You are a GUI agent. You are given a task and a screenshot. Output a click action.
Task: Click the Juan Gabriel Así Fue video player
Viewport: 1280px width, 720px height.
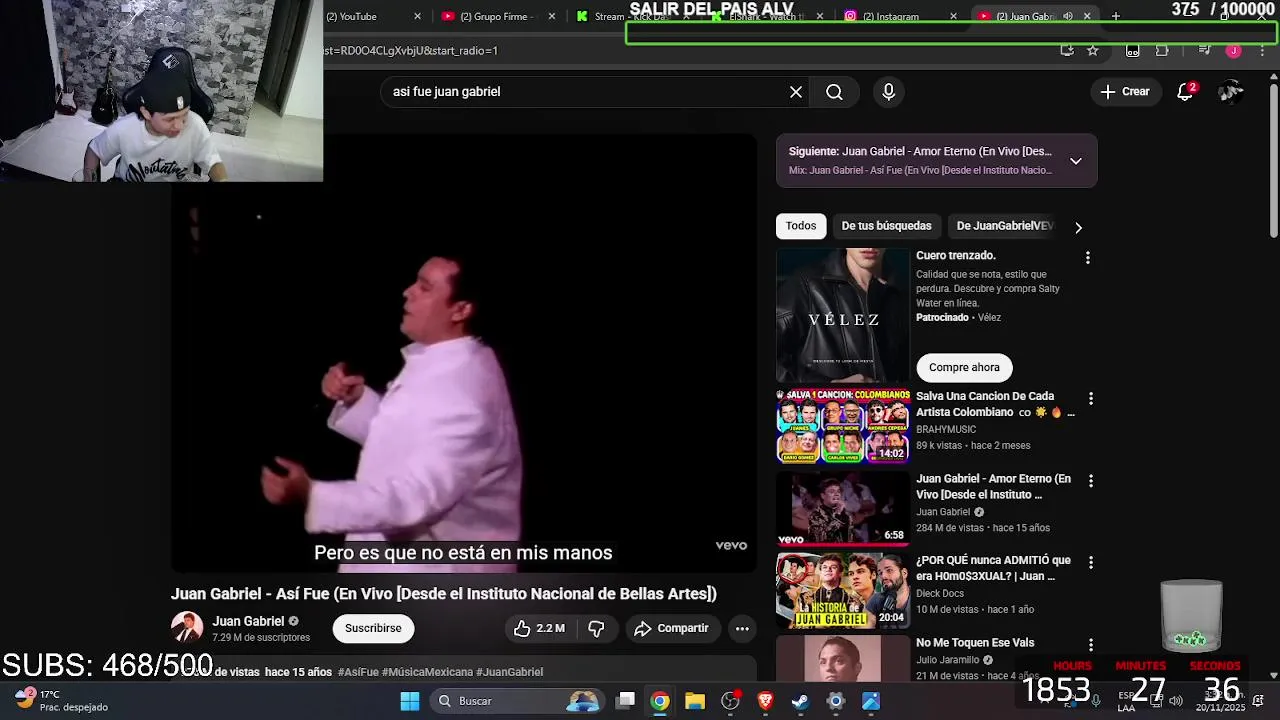click(464, 353)
